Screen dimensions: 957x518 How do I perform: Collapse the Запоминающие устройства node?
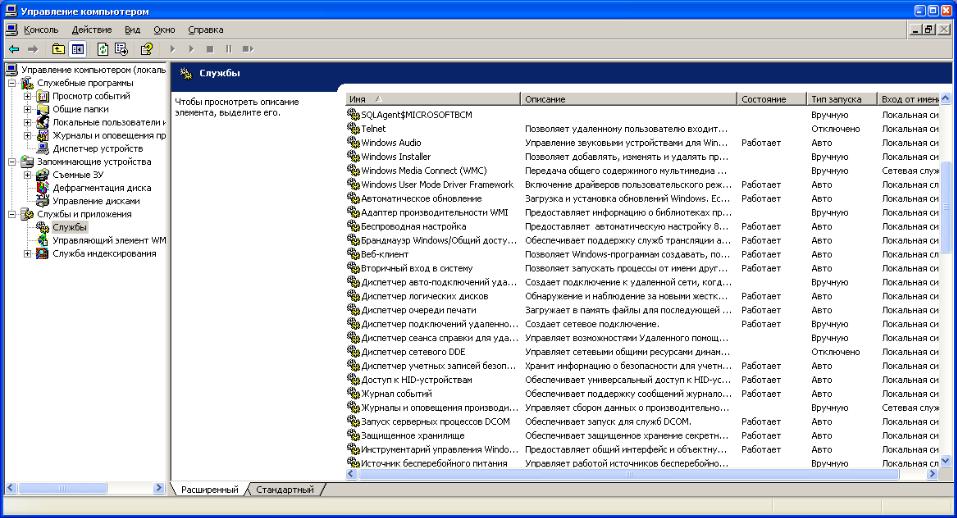click(x=12, y=162)
